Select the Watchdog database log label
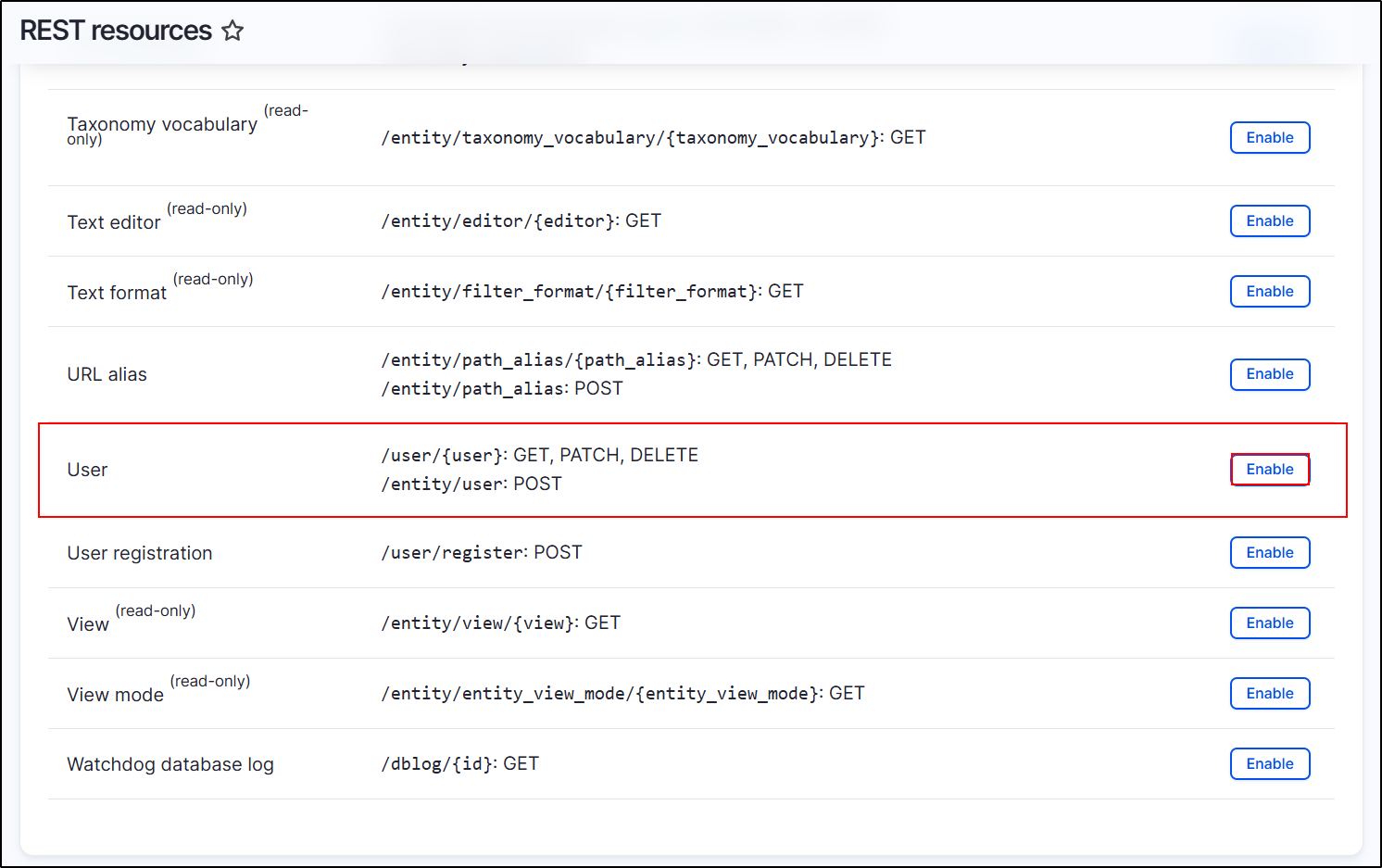The image size is (1382, 868). click(x=170, y=763)
